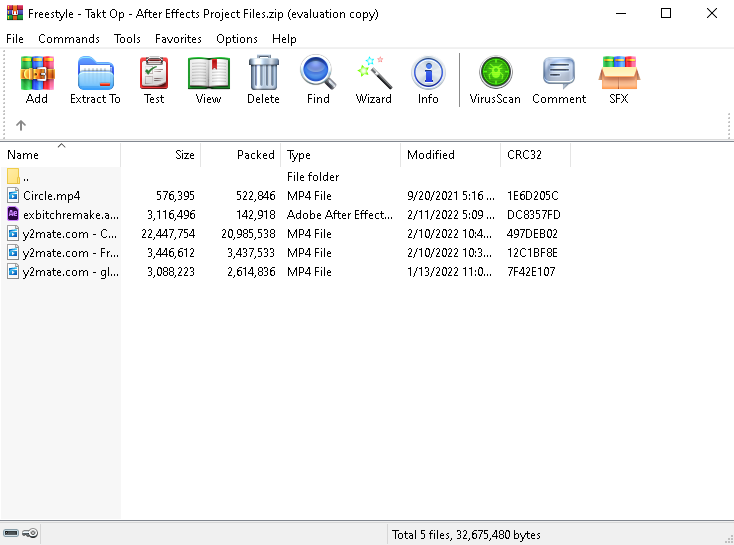Open the Comment toolbar icon
The width and height of the screenshot is (734, 545).
[x=559, y=73]
